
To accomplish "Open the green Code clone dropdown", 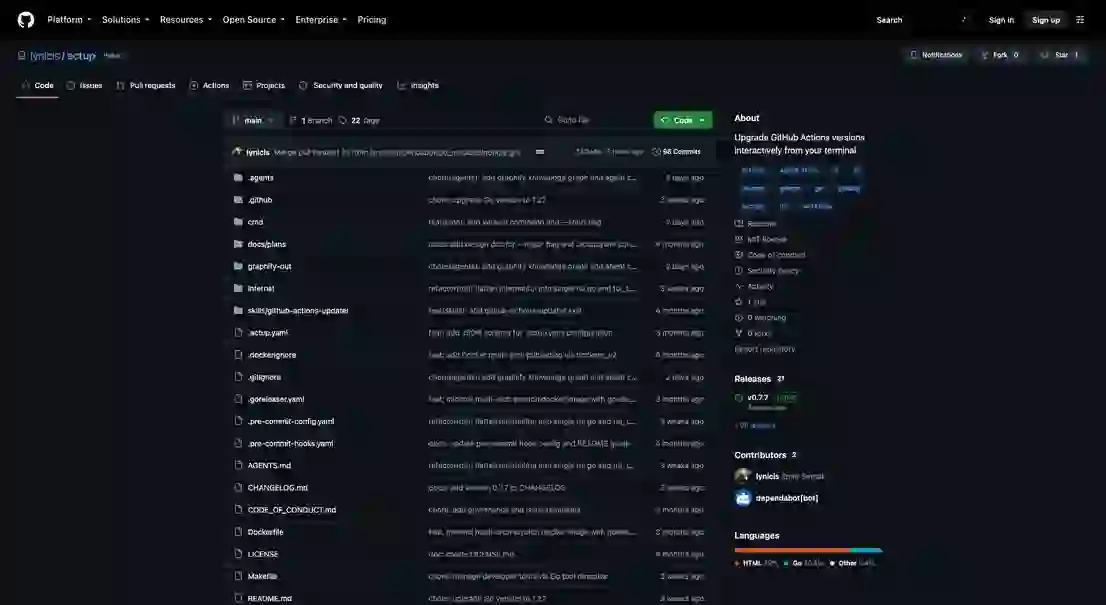I will click(683, 120).
